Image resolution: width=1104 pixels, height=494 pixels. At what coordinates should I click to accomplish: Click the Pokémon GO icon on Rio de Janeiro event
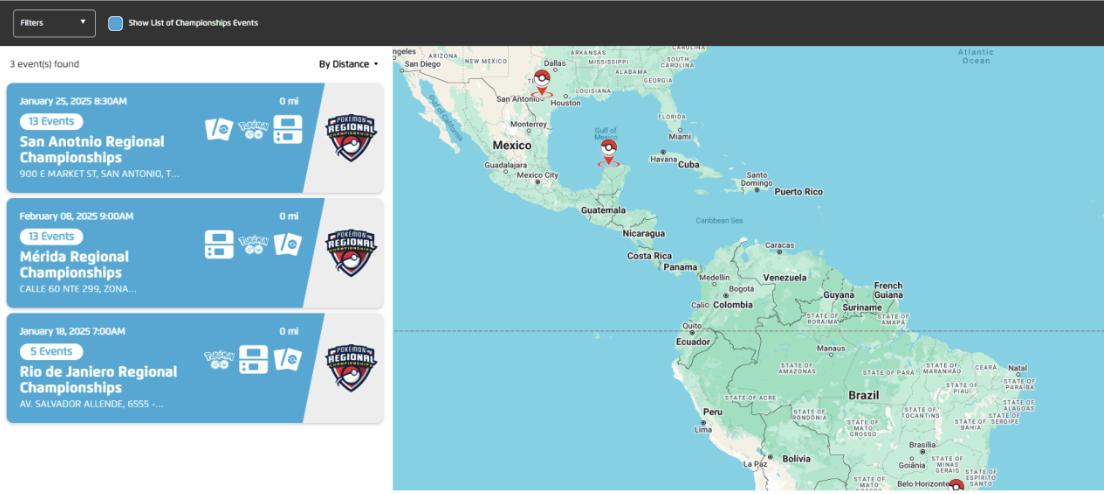click(218, 359)
